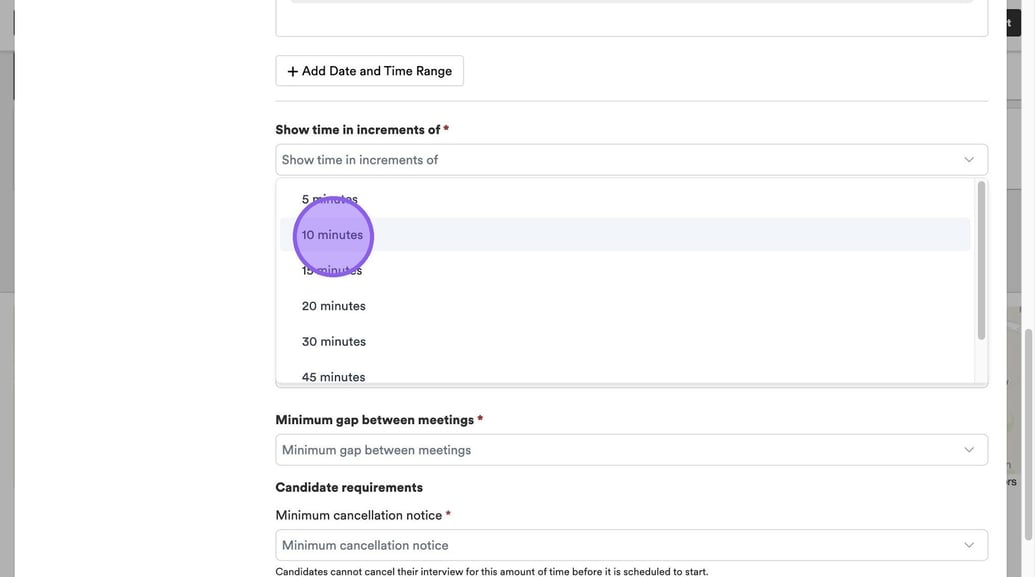
Task: Click the bold Show time in increments label
Action: pyautogui.click(x=357, y=130)
